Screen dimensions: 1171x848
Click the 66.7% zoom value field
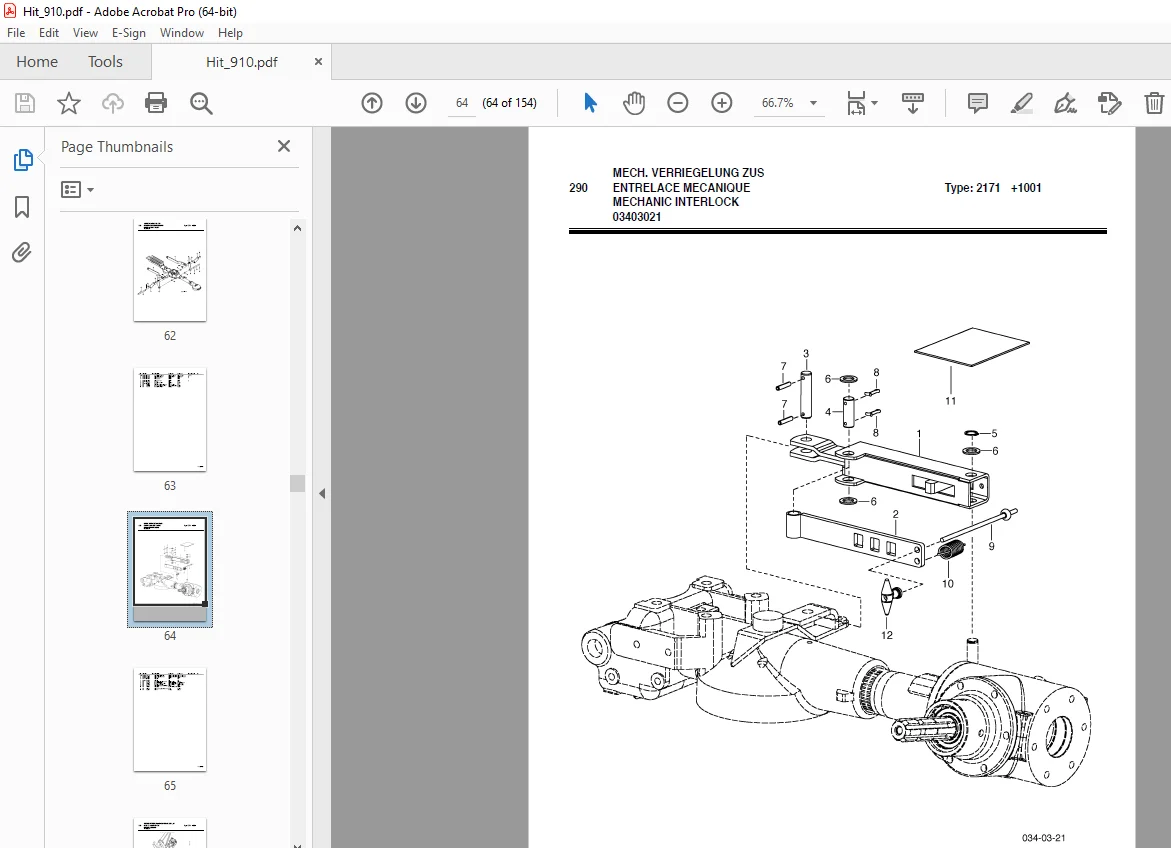coord(777,103)
